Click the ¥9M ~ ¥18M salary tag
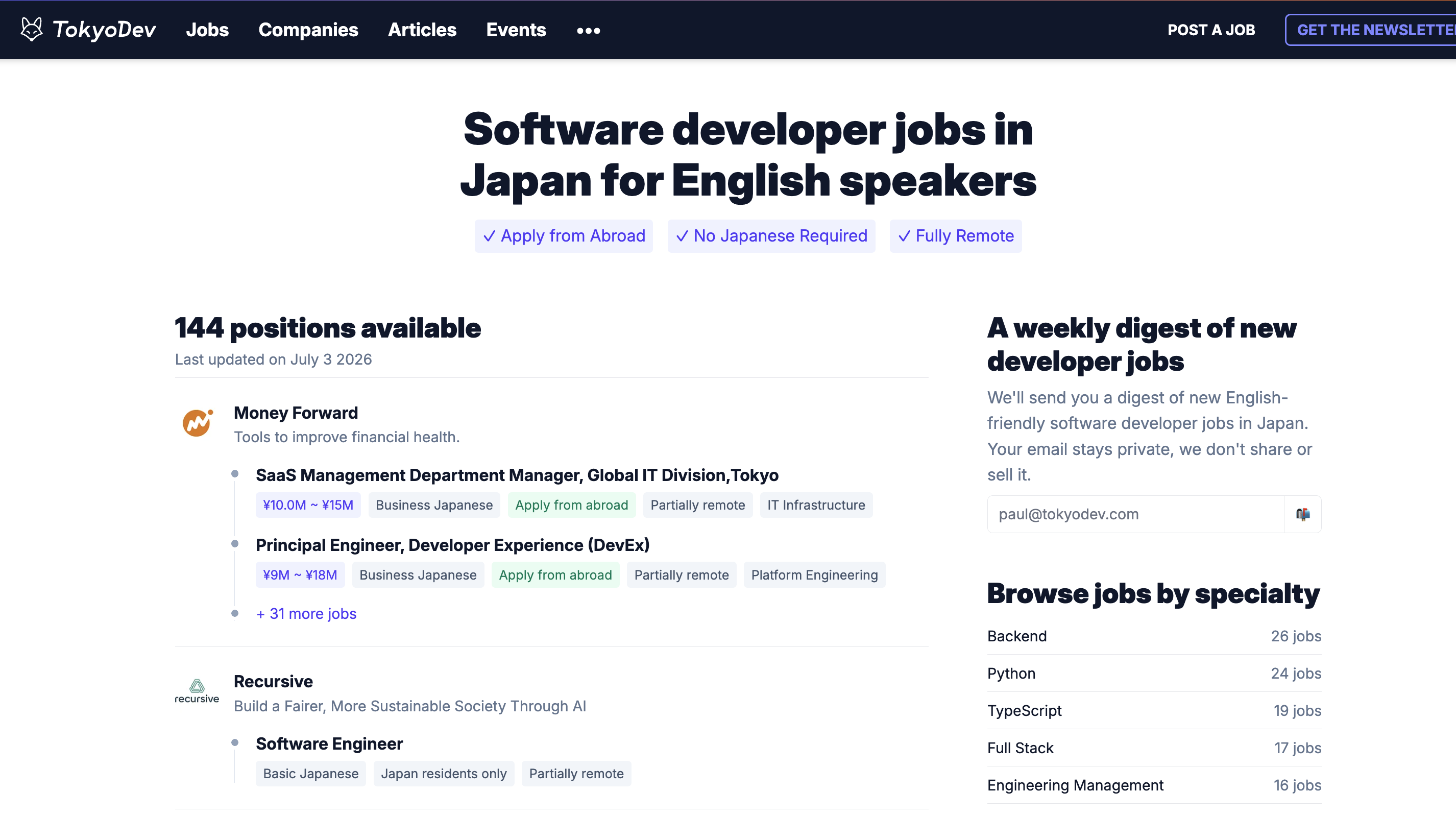The height and width of the screenshot is (816, 1456). (300, 575)
